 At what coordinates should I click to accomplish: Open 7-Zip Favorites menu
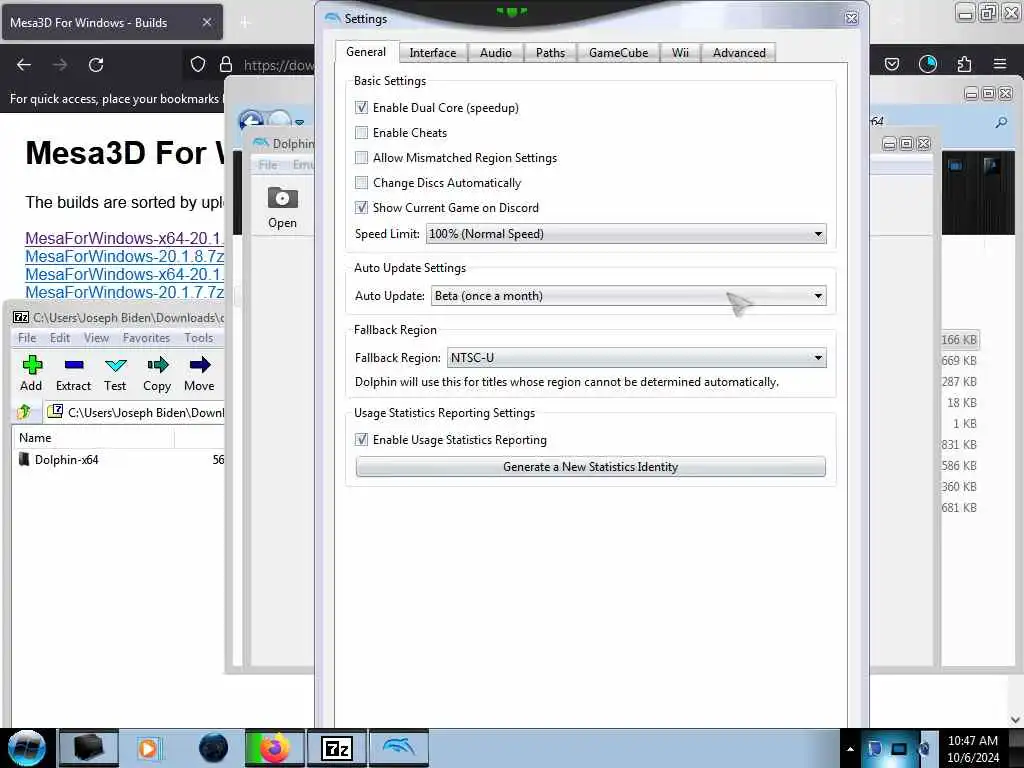pos(146,338)
